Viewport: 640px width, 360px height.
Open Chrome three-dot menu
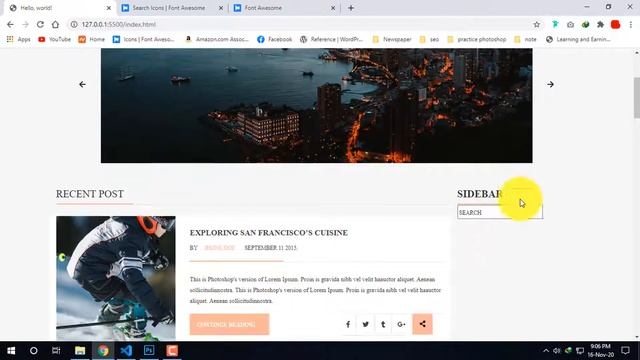pos(631,24)
